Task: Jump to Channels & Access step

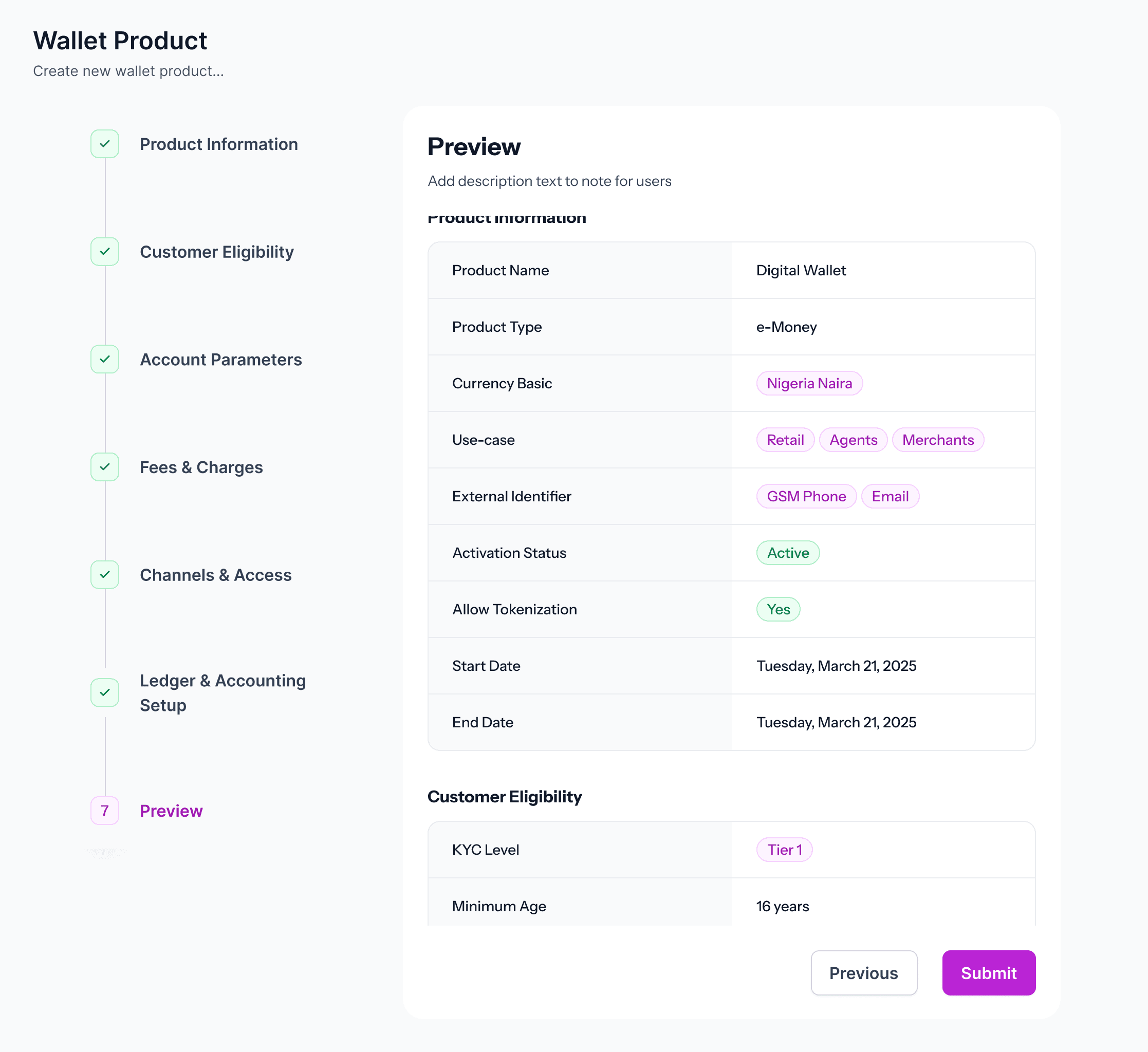Action: tap(216, 574)
